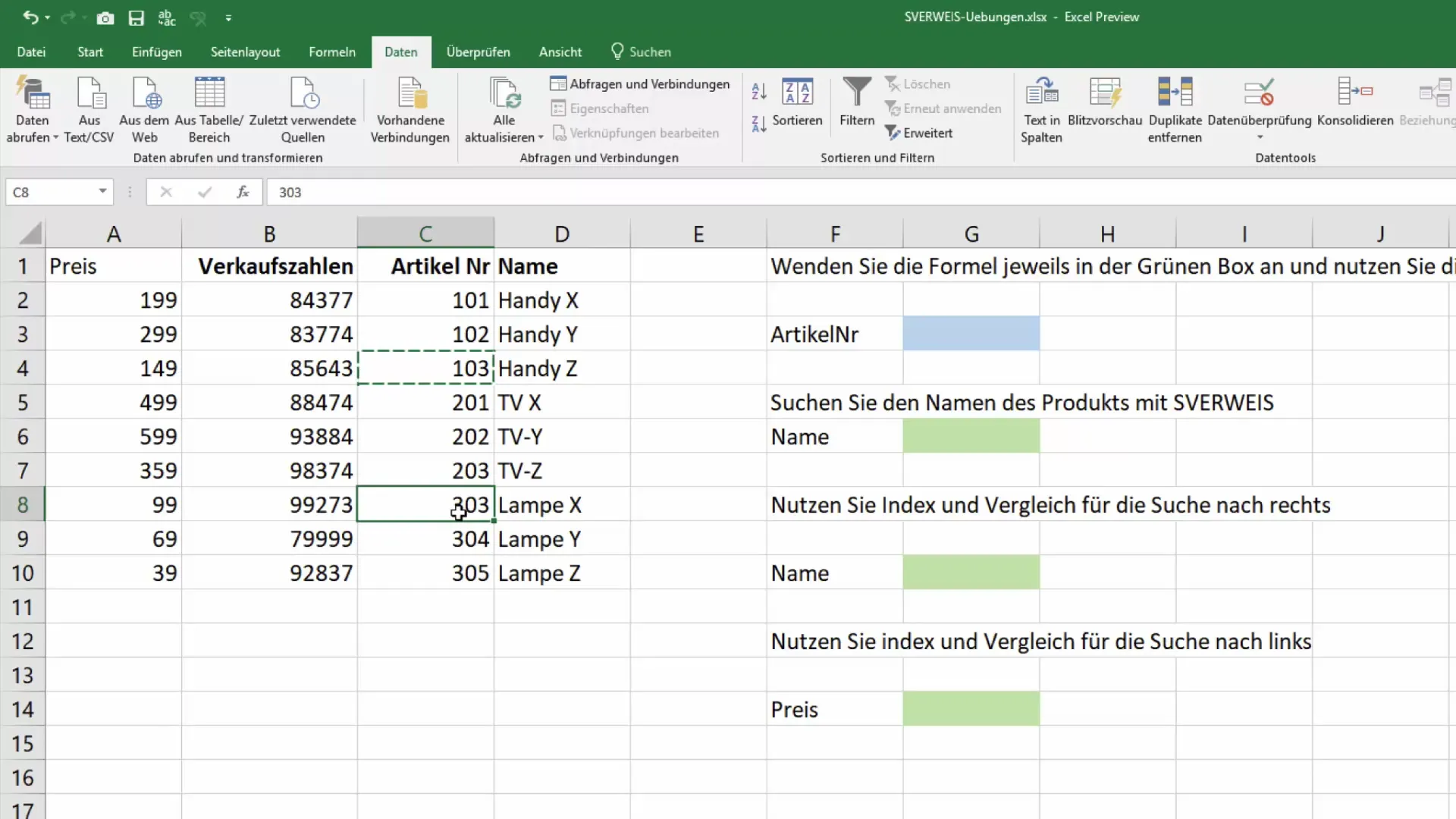Sort descending with the Z-A icon

click(759, 124)
